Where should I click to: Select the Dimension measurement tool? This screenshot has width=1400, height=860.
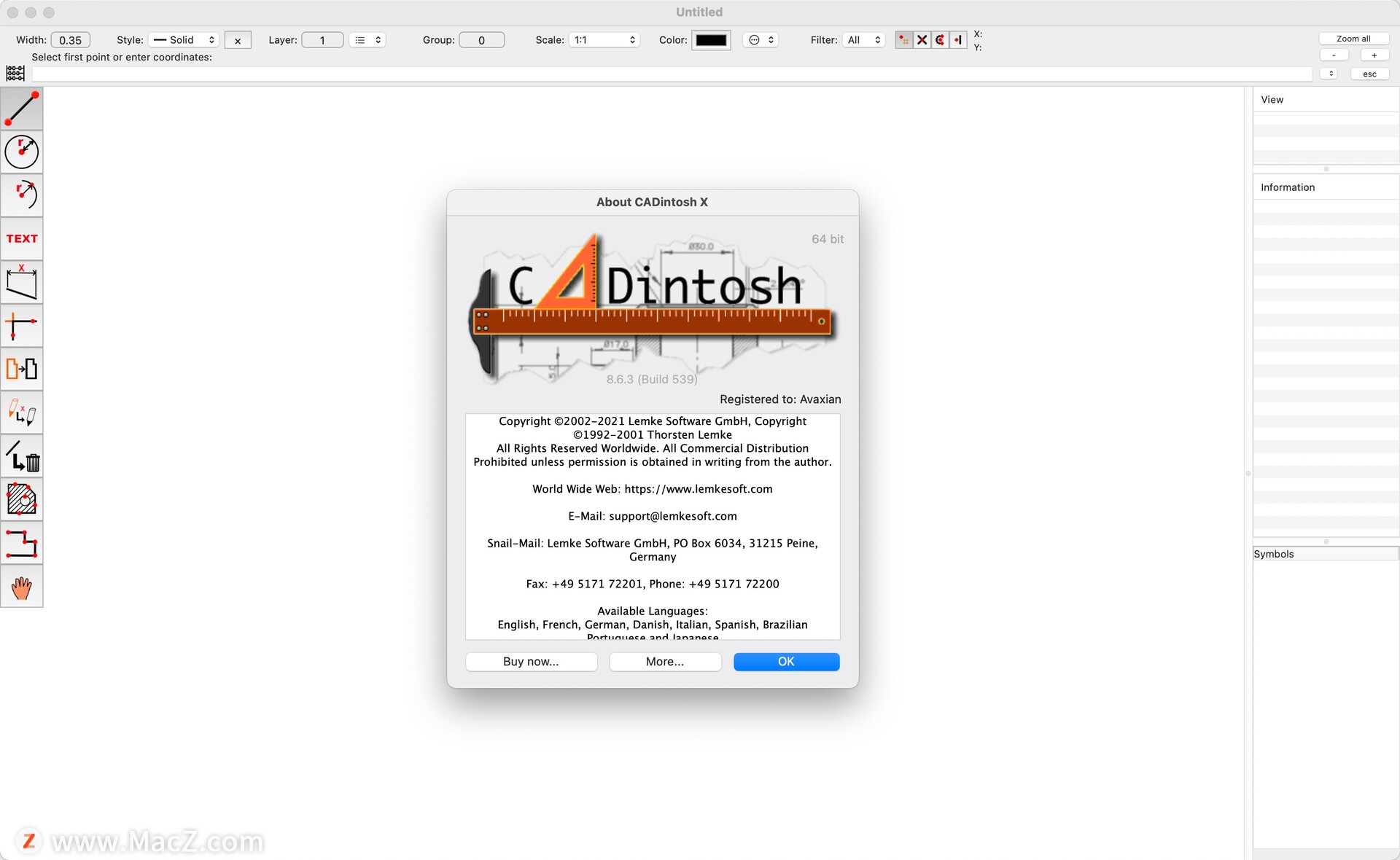tap(22, 282)
